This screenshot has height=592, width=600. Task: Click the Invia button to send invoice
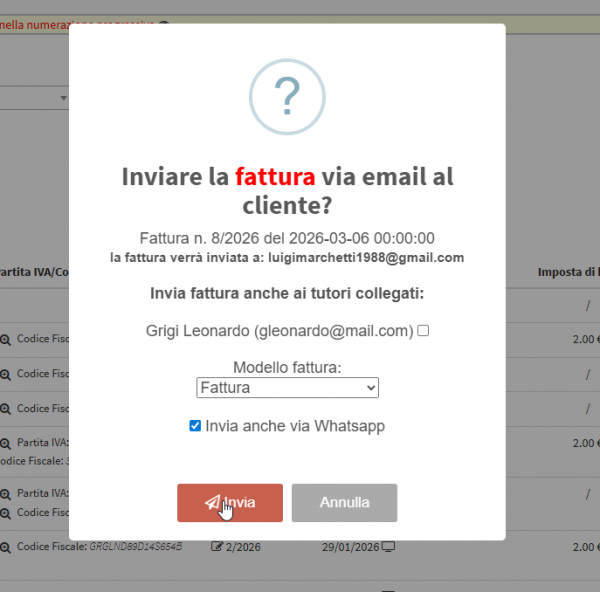tap(230, 503)
